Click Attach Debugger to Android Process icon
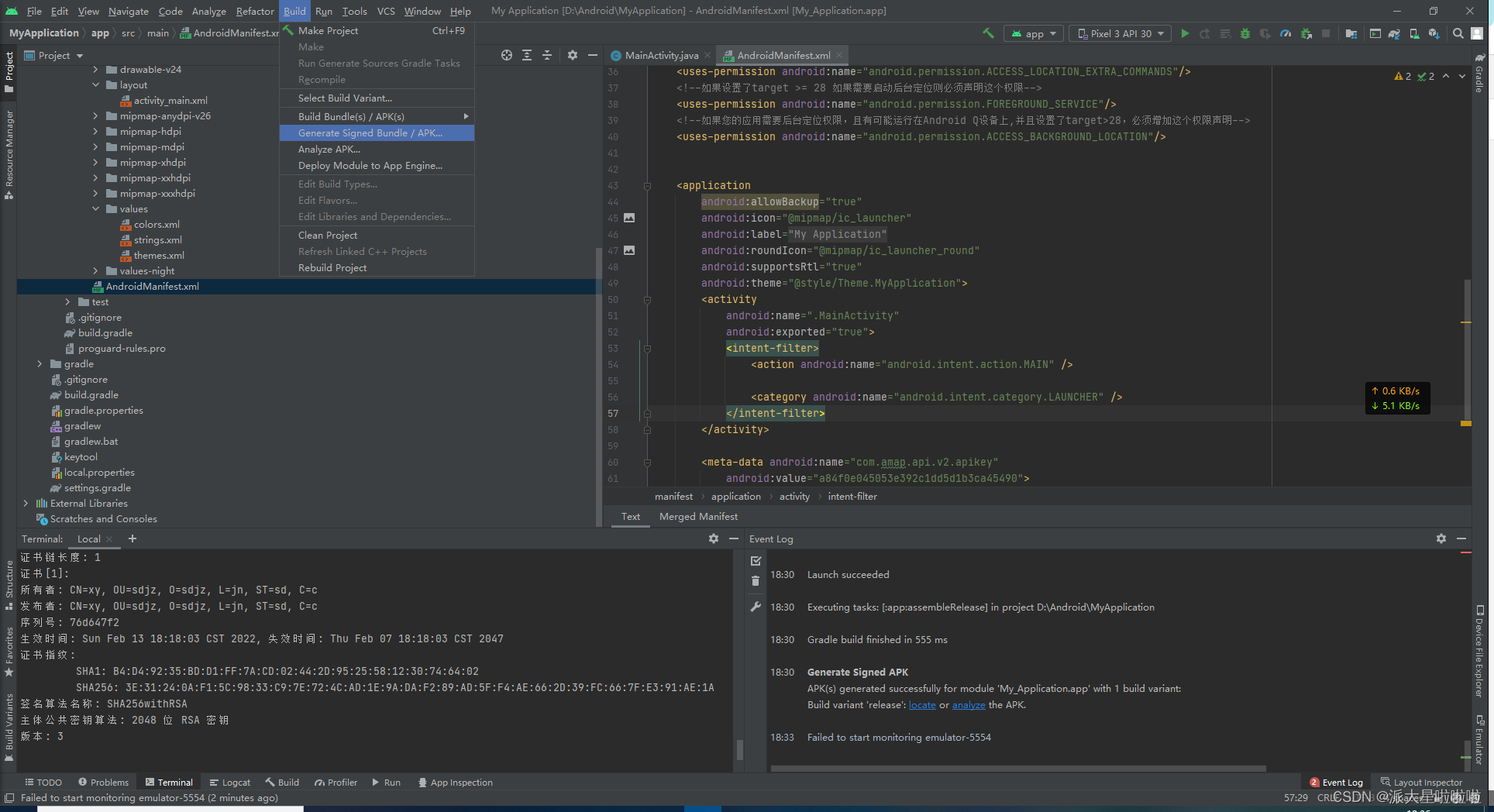 1306,33
